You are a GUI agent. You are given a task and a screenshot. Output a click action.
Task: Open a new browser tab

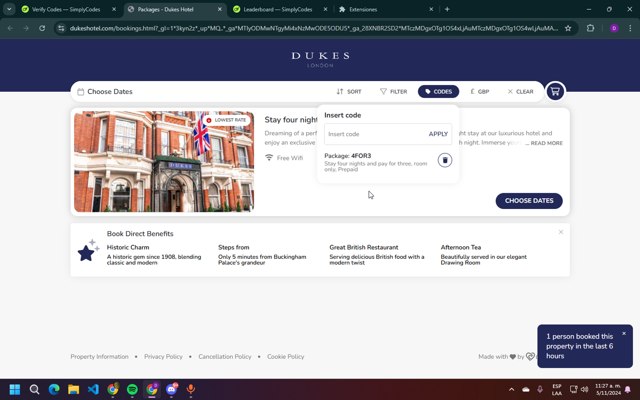coord(447,9)
